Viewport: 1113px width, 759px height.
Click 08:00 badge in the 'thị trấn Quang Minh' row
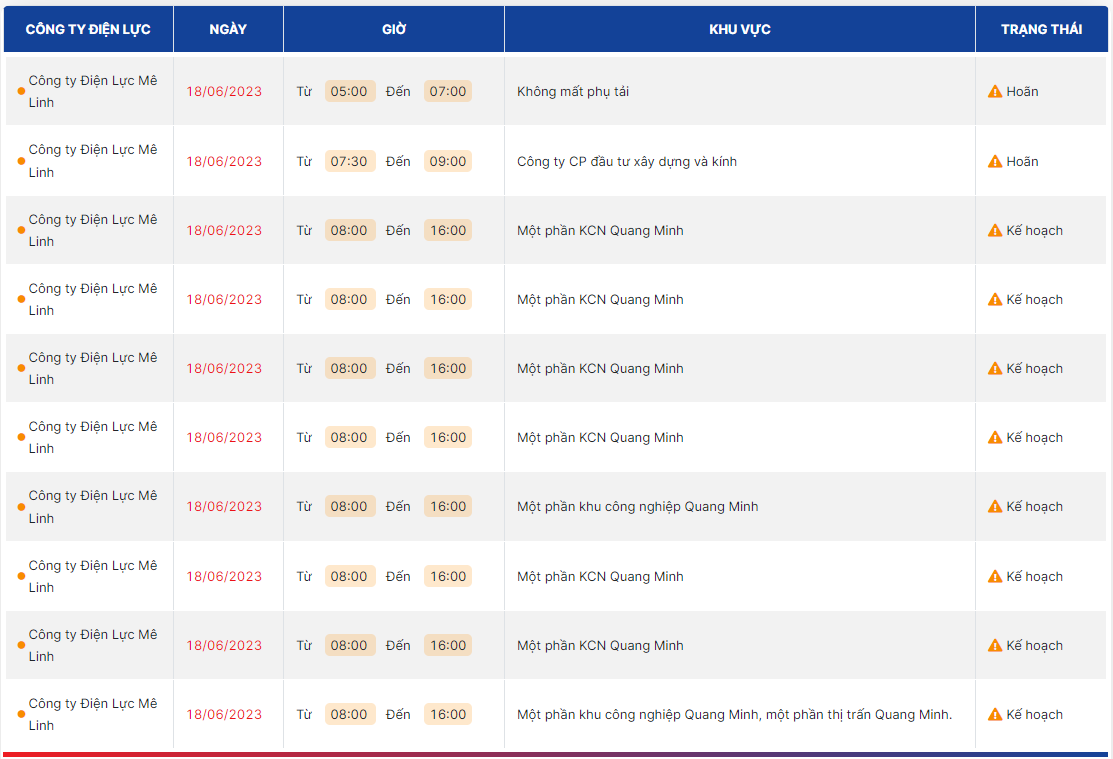coord(349,714)
